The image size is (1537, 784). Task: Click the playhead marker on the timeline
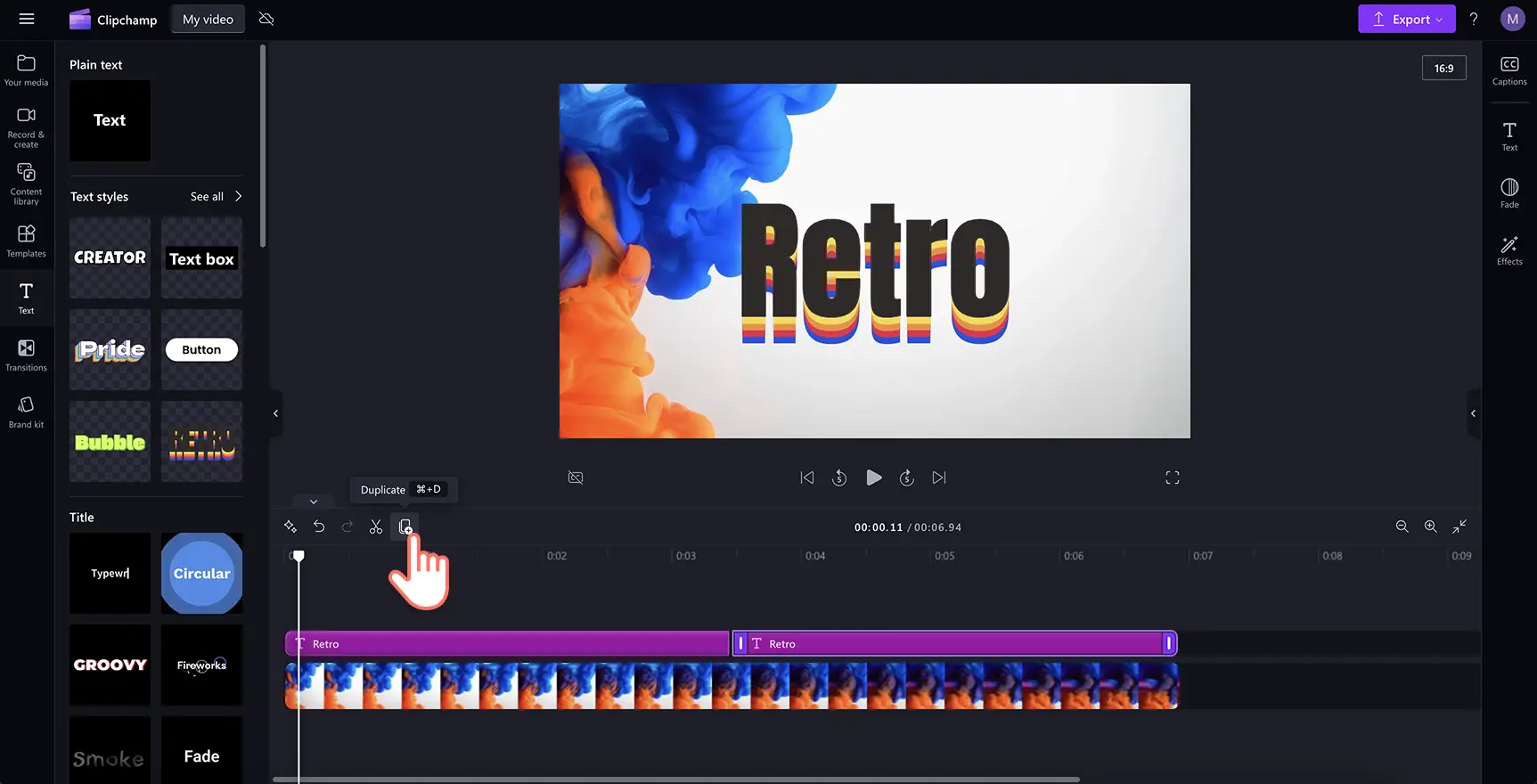tap(298, 556)
